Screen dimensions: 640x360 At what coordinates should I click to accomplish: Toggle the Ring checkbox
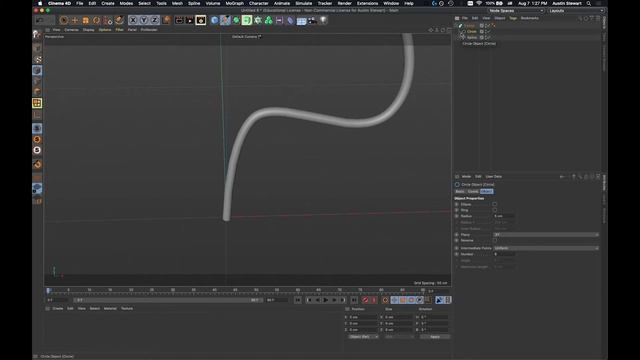[495, 210]
